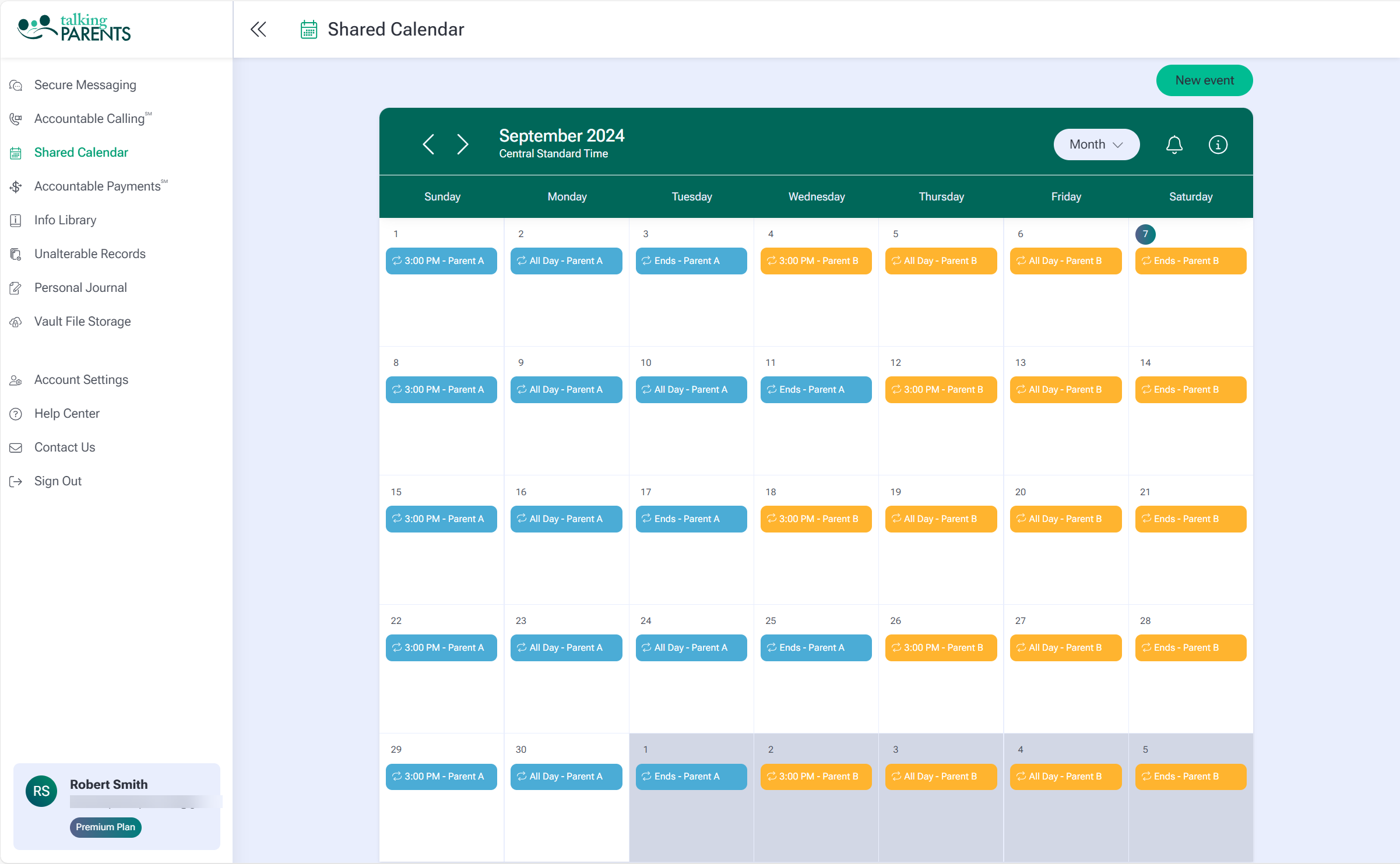1400x864 pixels.
Task: Create a New event
Action: coord(1204,80)
